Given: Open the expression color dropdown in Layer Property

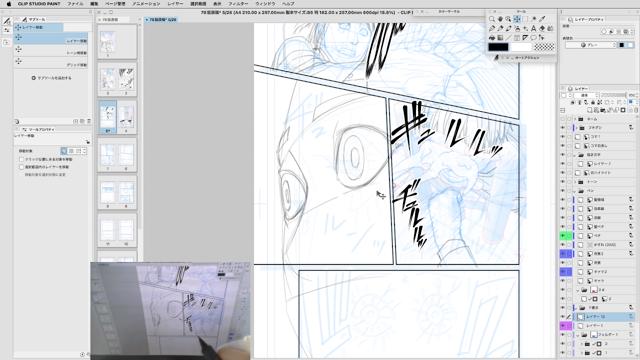Looking at the screenshot, I should pyautogui.click(x=590, y=45).
